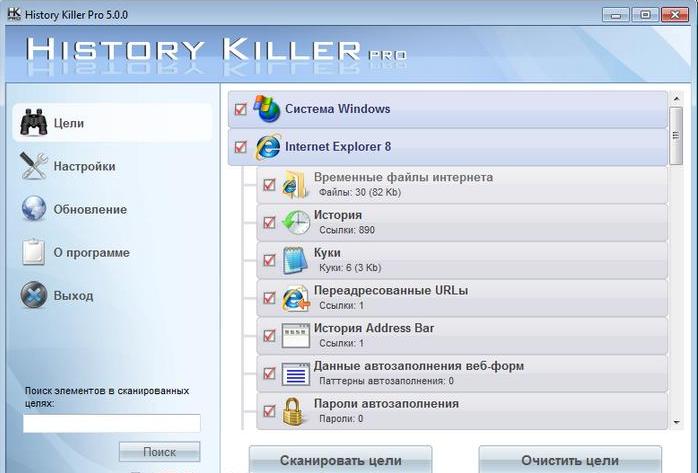Click the window icon of История Address Bar
698x473 pixels.
[x=296, y=336]
